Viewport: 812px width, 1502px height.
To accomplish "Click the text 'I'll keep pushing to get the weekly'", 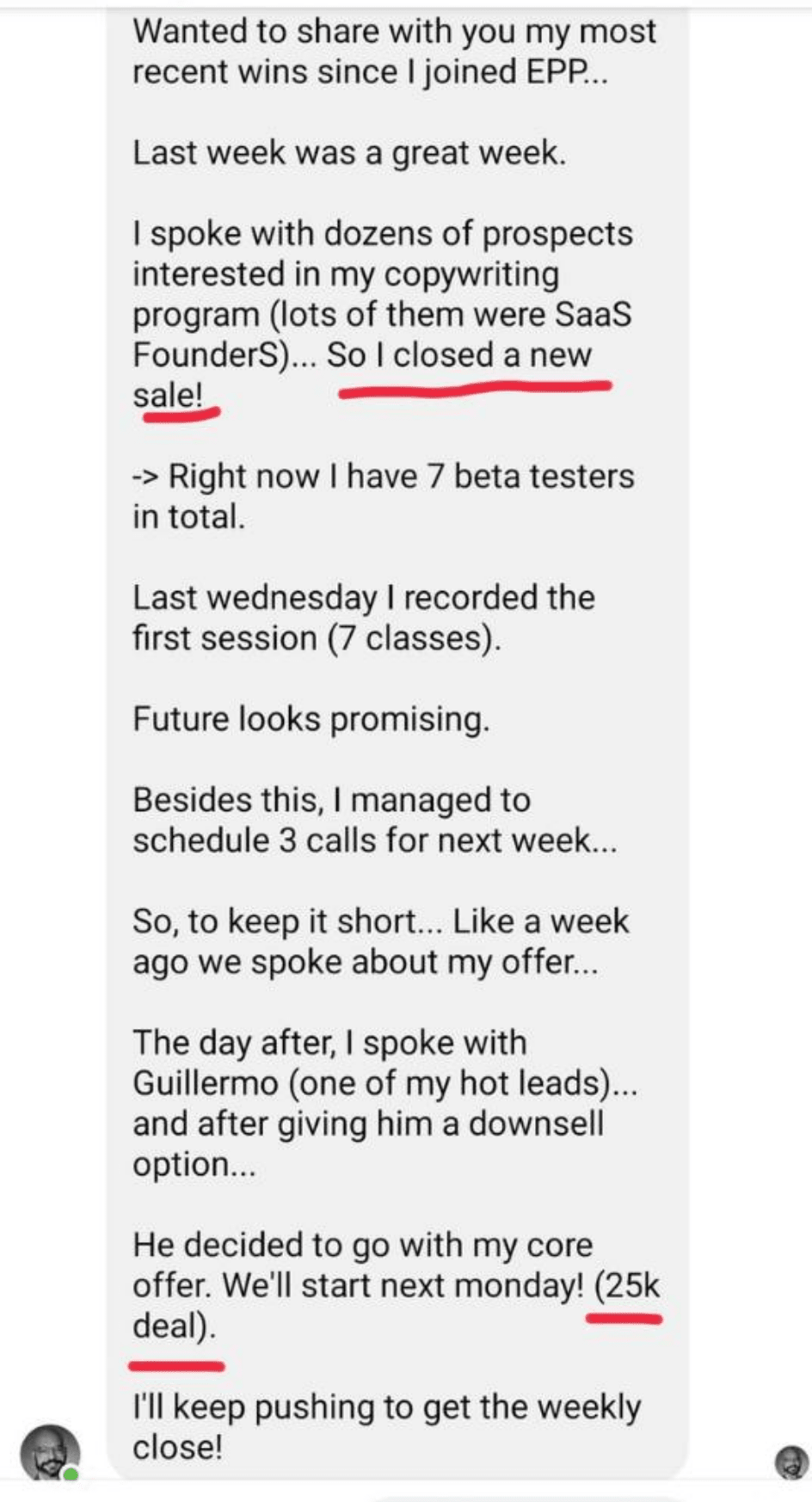I will (x=386, y=1407).
